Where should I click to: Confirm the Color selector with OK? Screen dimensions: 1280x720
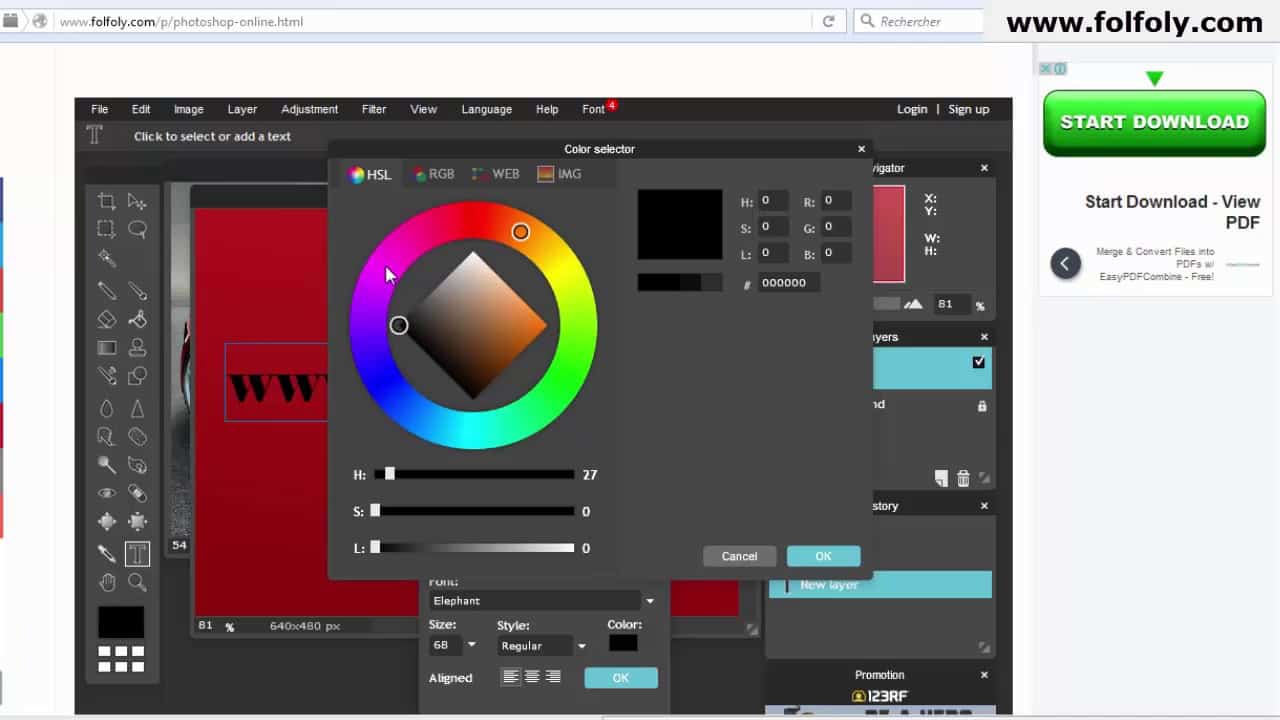coord(823,556)
